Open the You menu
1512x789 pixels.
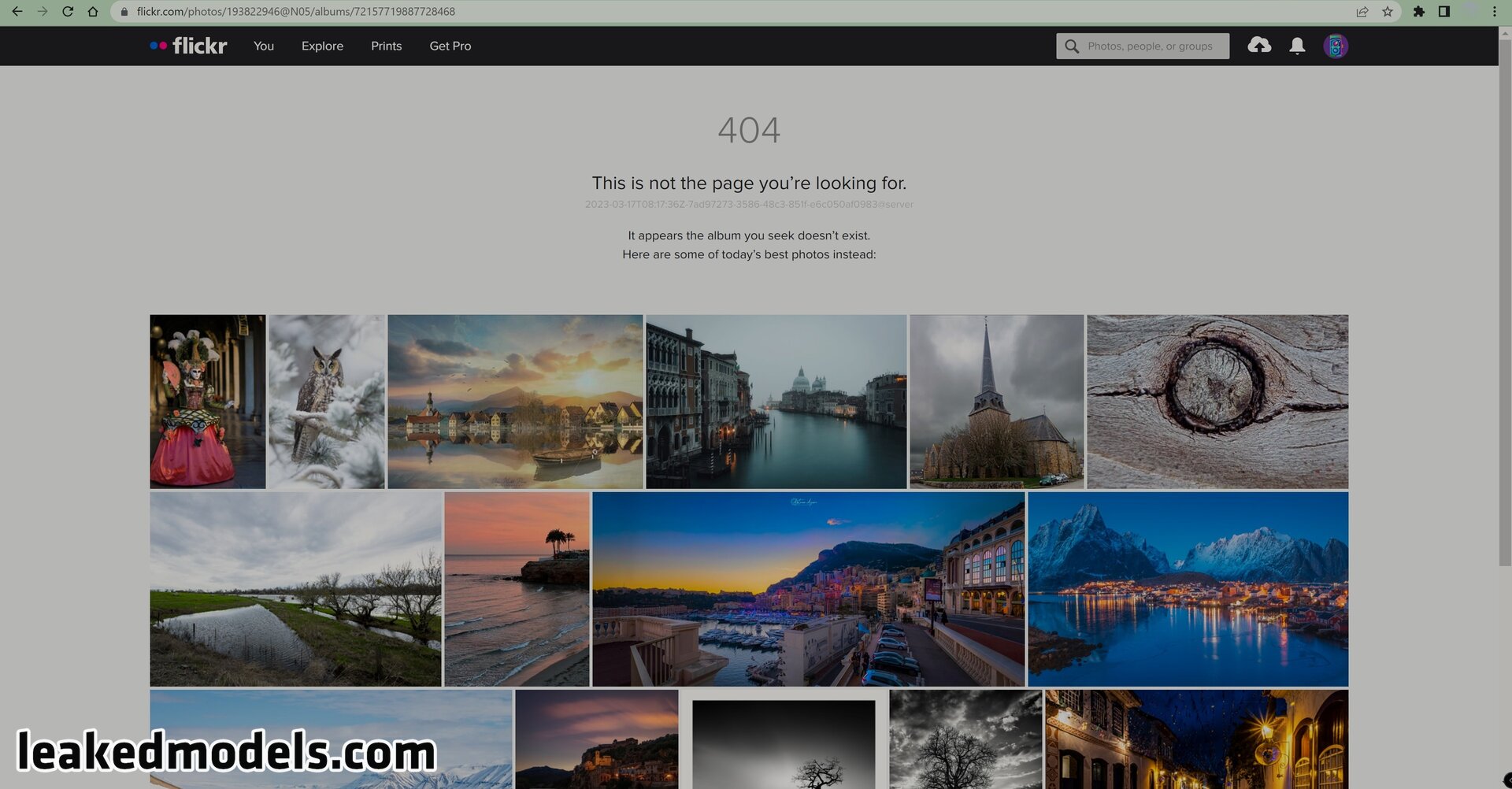click(x=264, y=46)
